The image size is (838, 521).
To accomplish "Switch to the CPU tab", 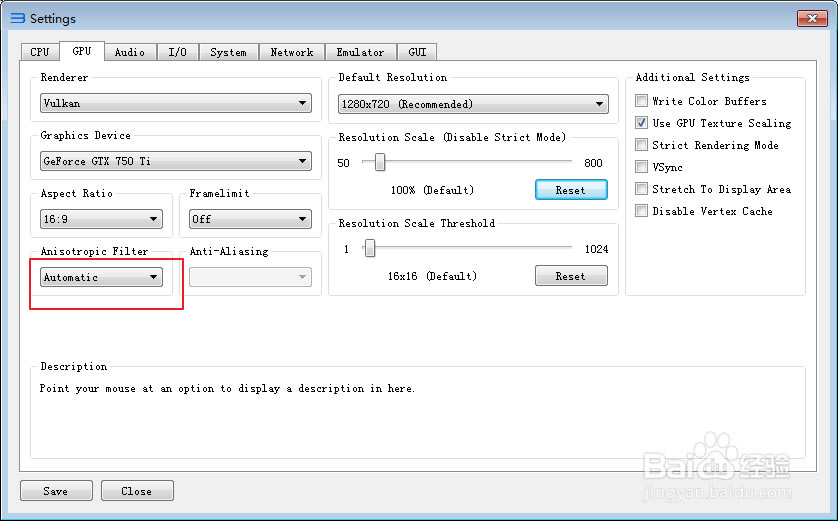I will (x=40, y=52).
